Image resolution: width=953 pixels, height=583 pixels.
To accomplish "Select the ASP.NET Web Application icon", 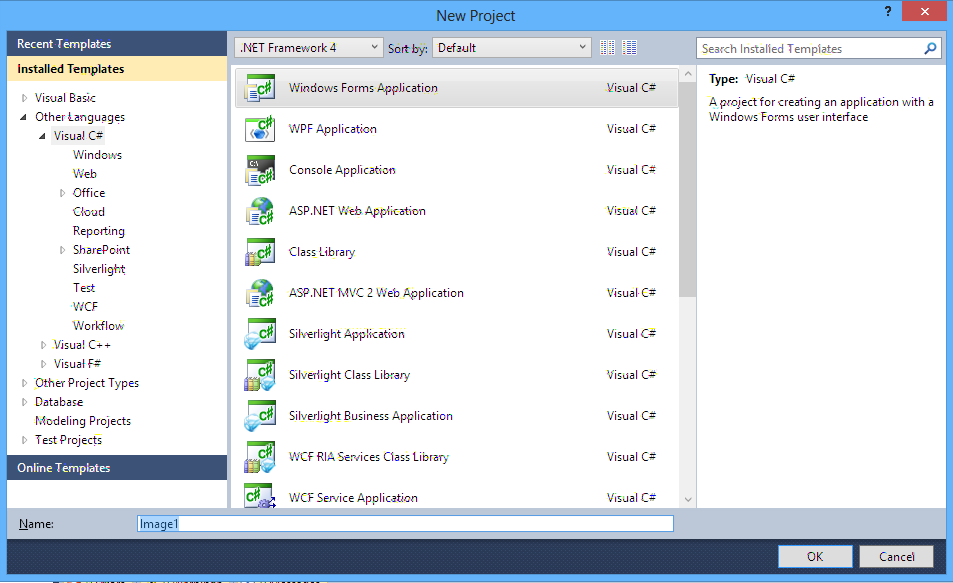I will click(x=259, y=210).
